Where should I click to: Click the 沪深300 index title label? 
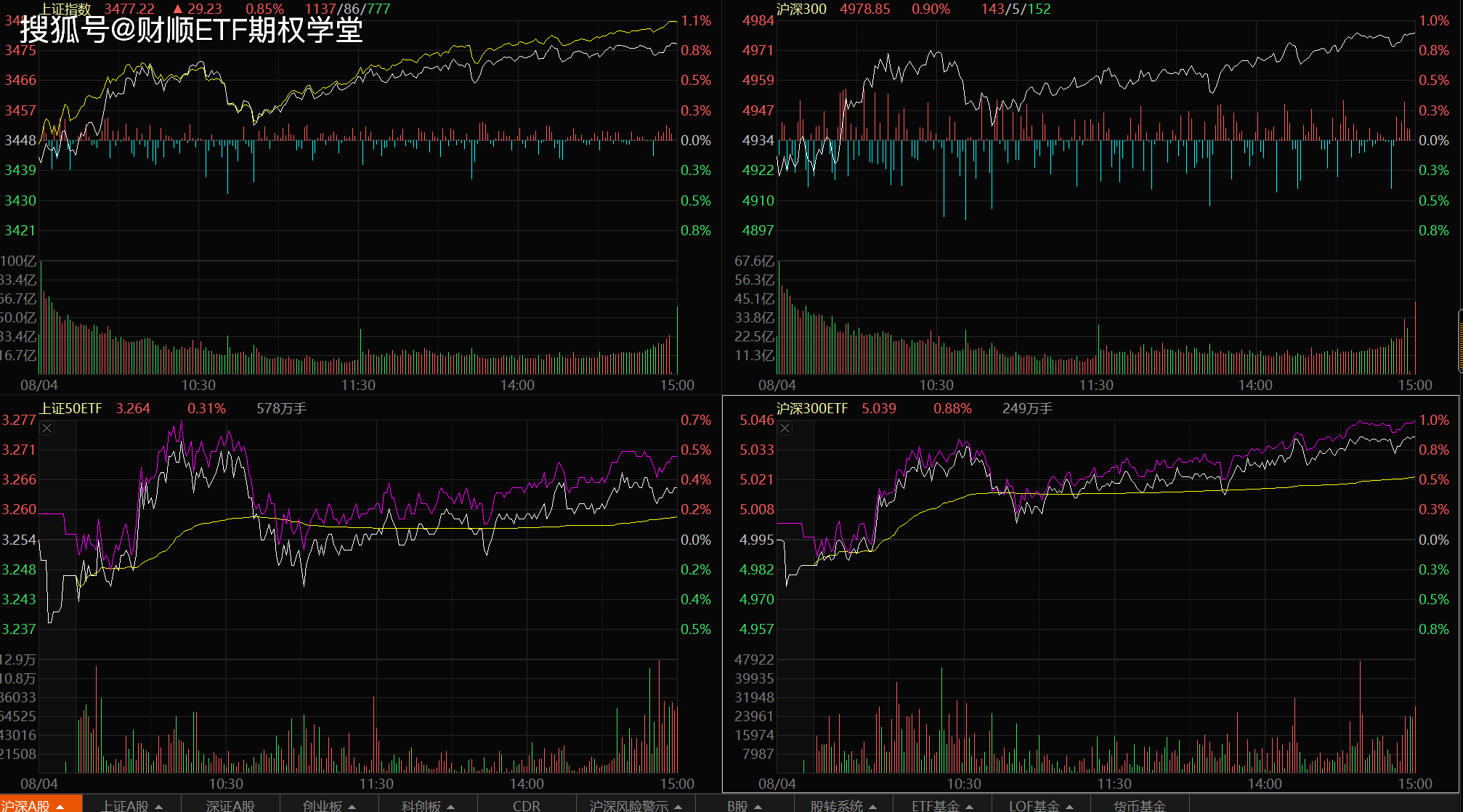click(801, 9)
